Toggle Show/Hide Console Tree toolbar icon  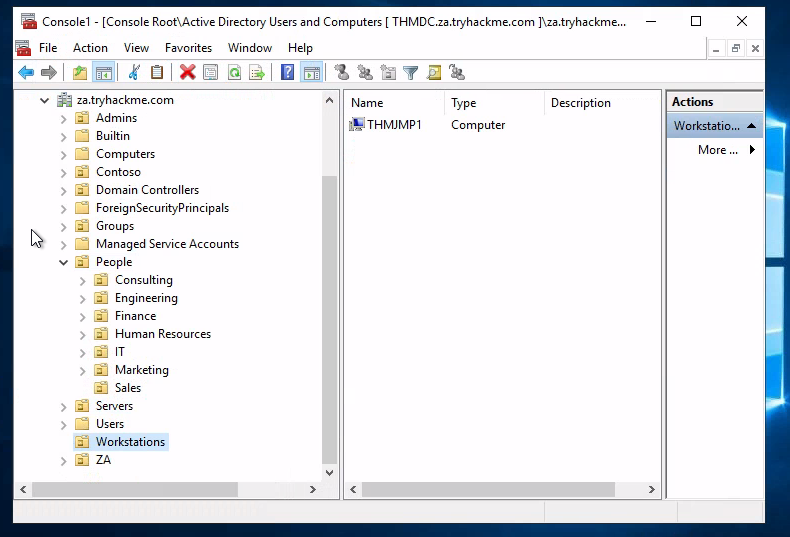104,73
